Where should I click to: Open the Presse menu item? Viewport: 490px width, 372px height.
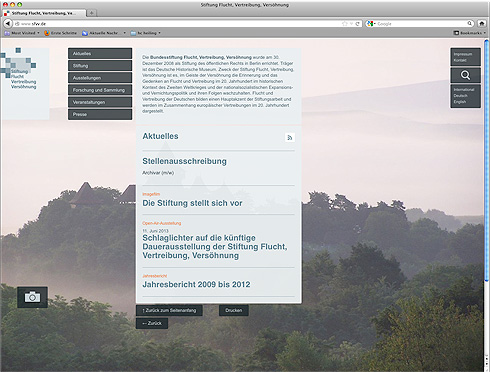pyautogui.click(x=100, y=114)
